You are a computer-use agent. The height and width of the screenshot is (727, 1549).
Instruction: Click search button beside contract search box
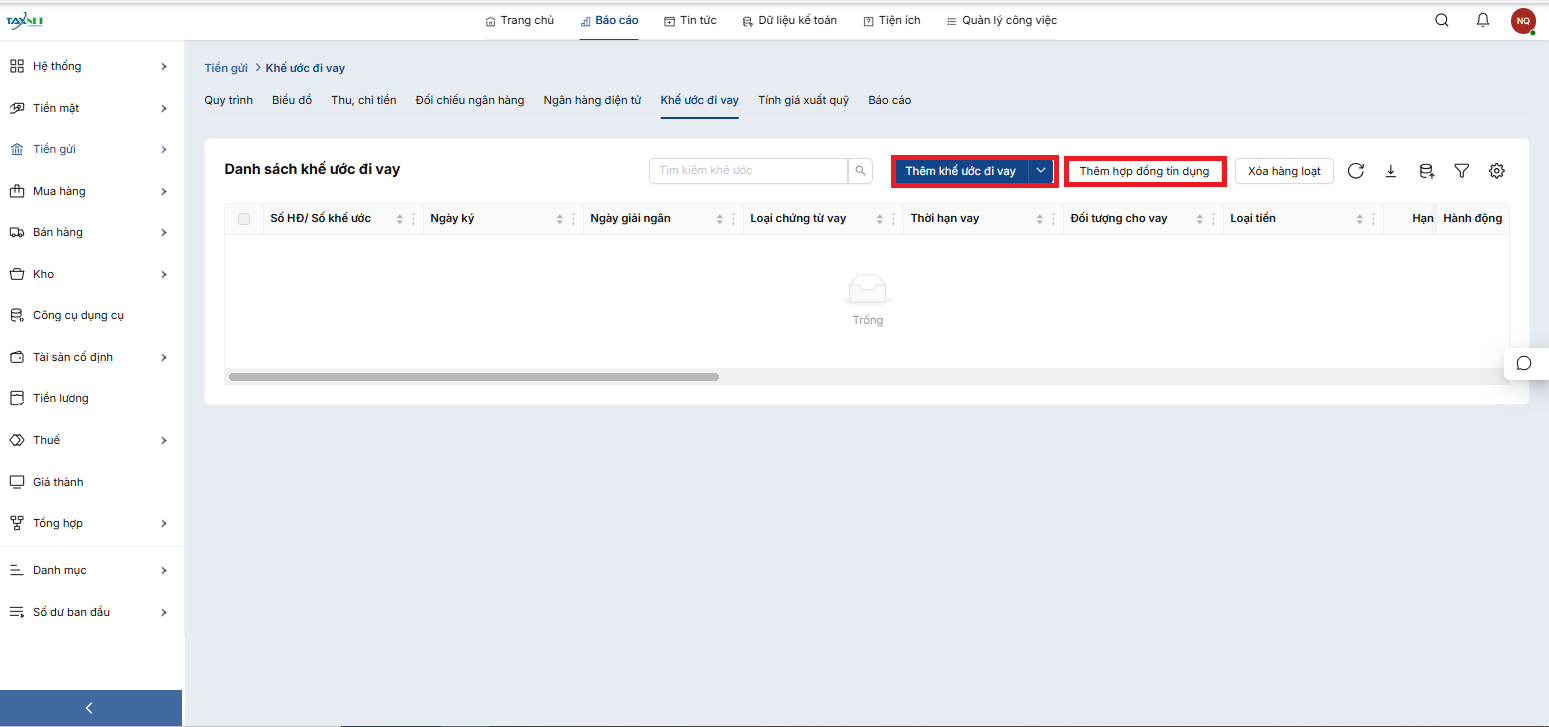tap(860, 171)
